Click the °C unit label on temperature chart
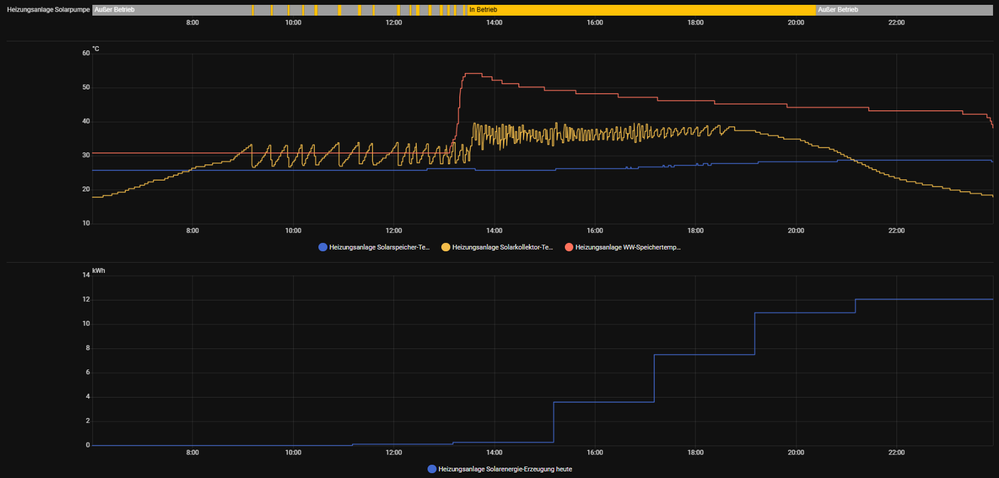 pyautogui.click(x=96, y=48)
